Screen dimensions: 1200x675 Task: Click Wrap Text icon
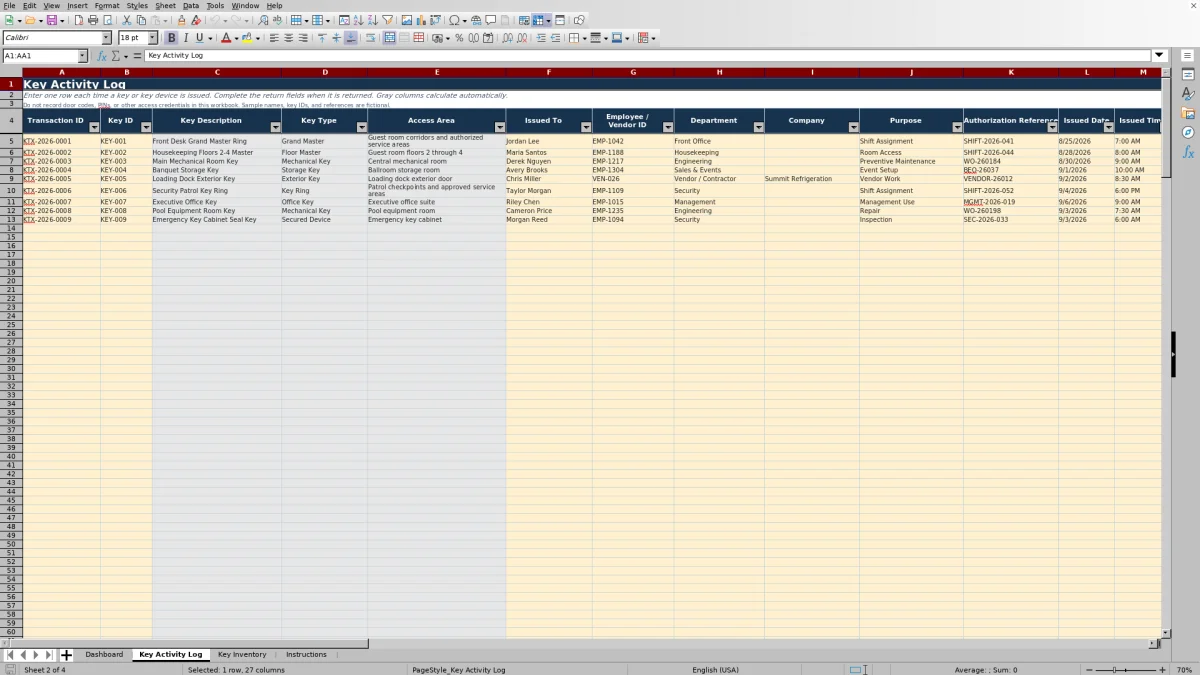click(x=370, y=38)
